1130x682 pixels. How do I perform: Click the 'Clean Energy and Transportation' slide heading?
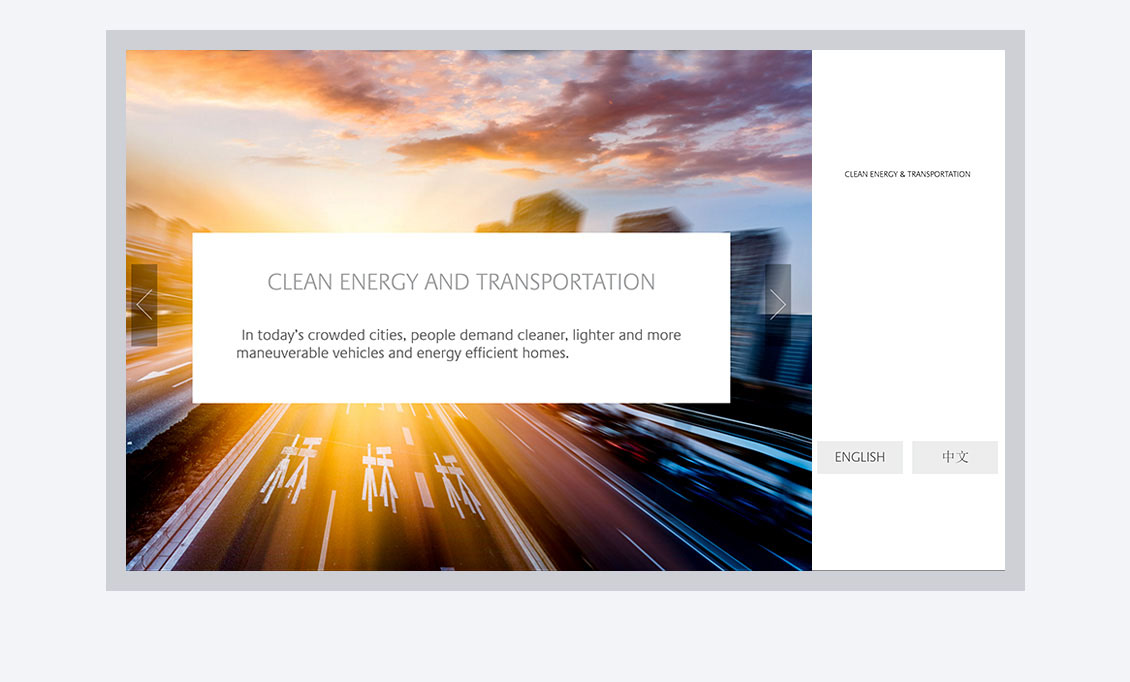tap(461, 282)
